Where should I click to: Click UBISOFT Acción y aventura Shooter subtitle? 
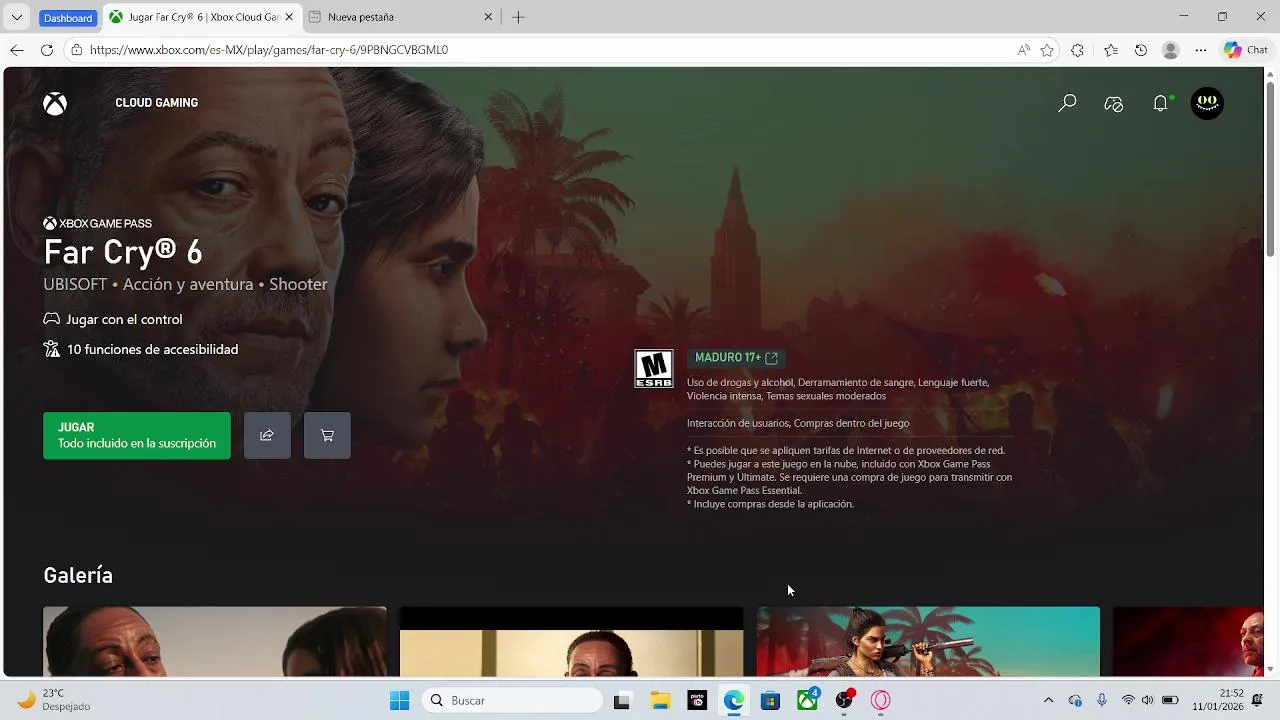(185, 284)
